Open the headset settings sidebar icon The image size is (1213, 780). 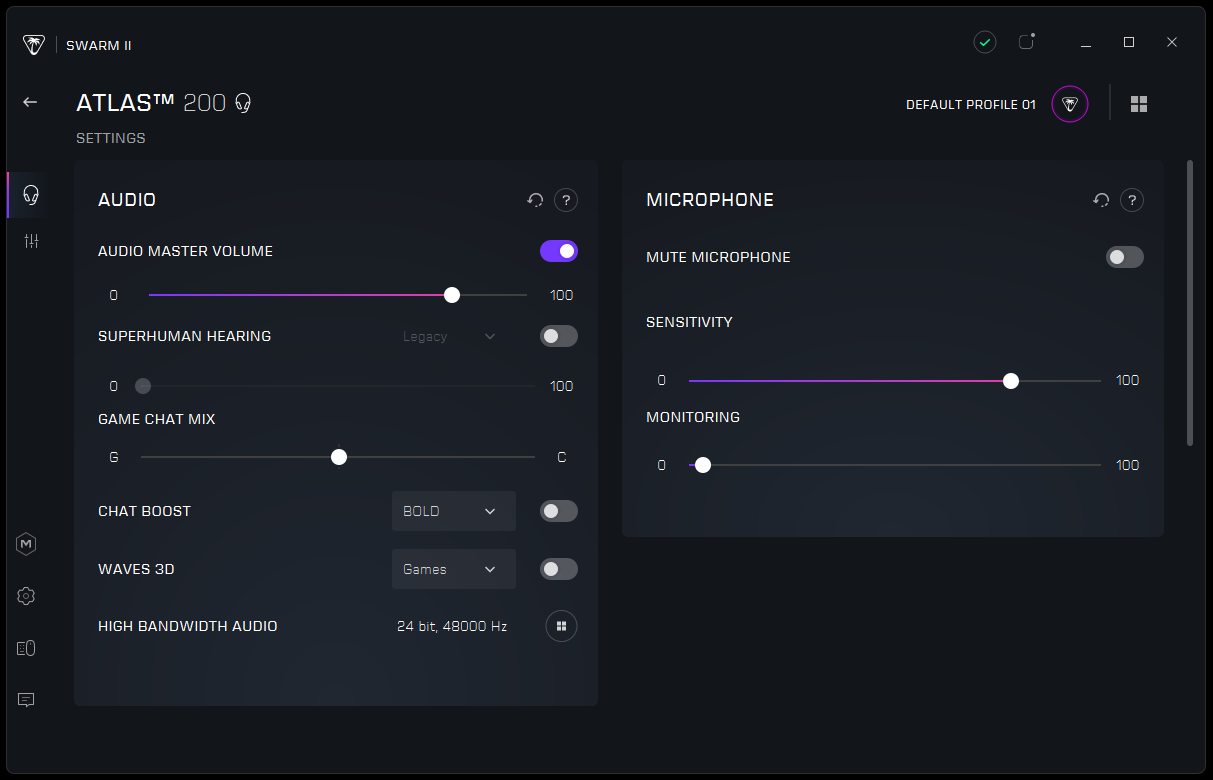(31, 194)
